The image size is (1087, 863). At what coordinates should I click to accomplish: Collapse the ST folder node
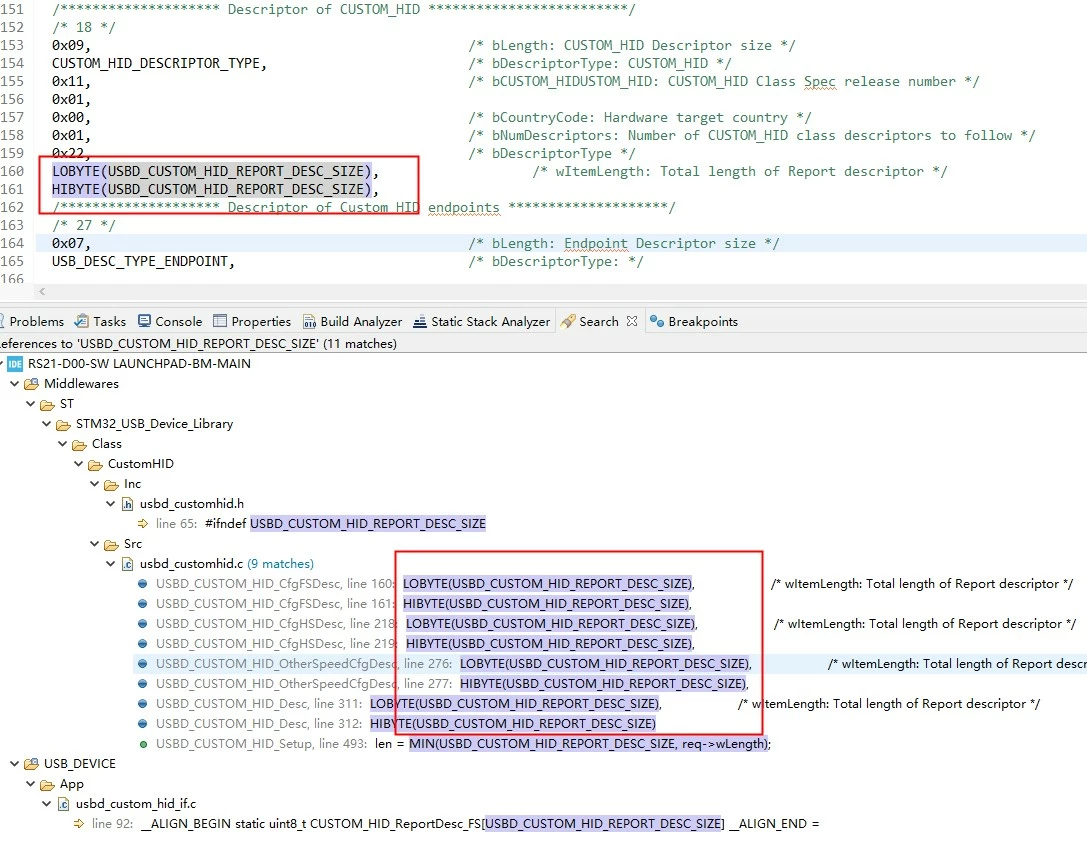30,403
